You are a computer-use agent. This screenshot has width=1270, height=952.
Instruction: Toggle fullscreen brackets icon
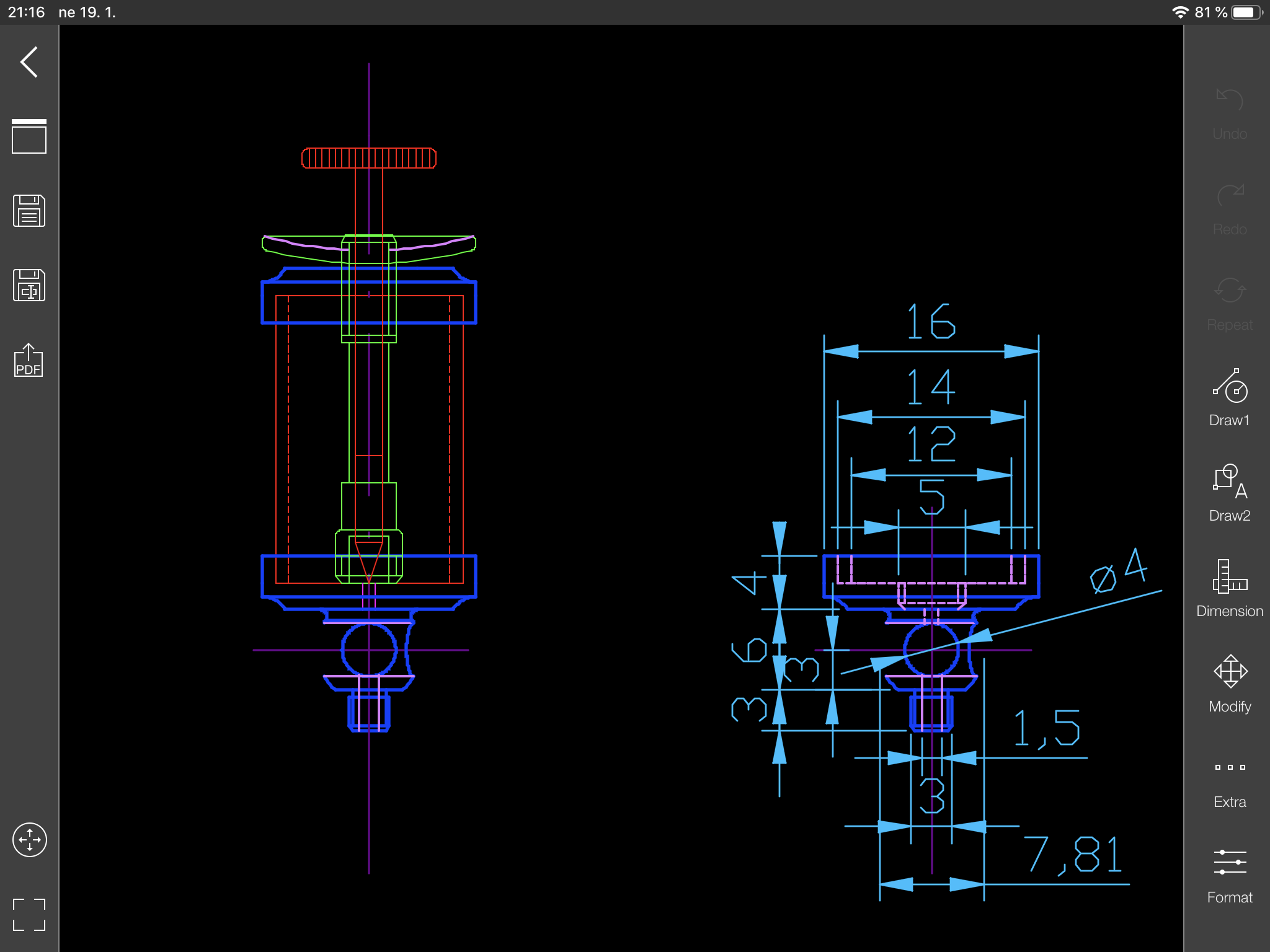[29, 915]
